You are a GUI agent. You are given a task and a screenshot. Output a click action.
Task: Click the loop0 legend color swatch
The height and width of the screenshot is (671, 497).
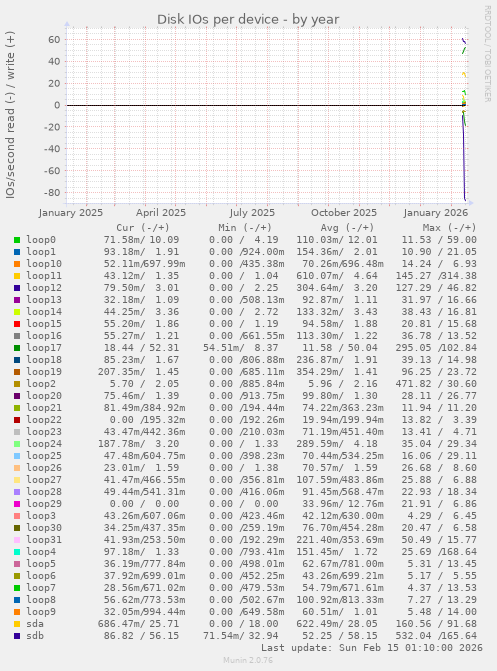[17, 240]
